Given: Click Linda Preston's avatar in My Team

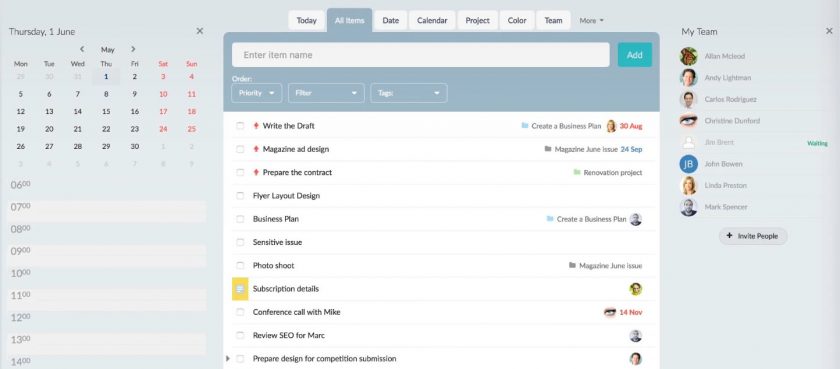Looking at the screenshot, I should (x=688, y=185).
